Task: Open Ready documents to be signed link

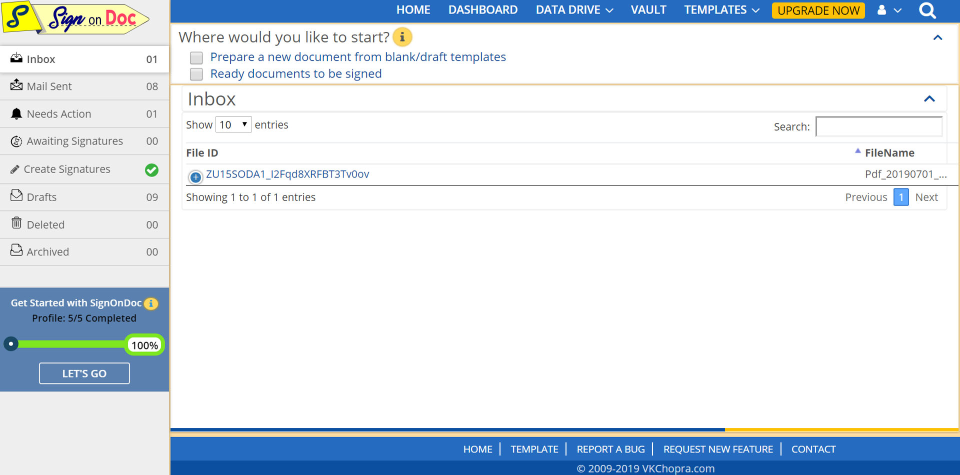Action: coord(296,73)
